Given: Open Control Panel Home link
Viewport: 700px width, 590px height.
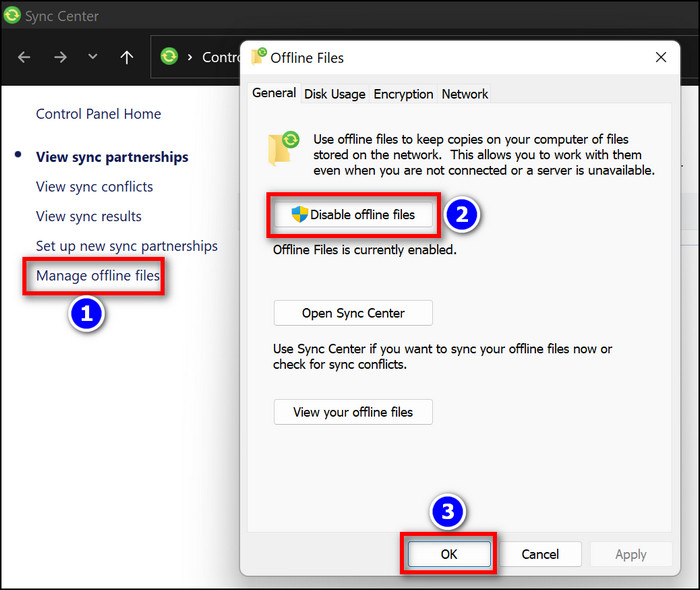Looking at the screenshot, I should coord(99,114).
